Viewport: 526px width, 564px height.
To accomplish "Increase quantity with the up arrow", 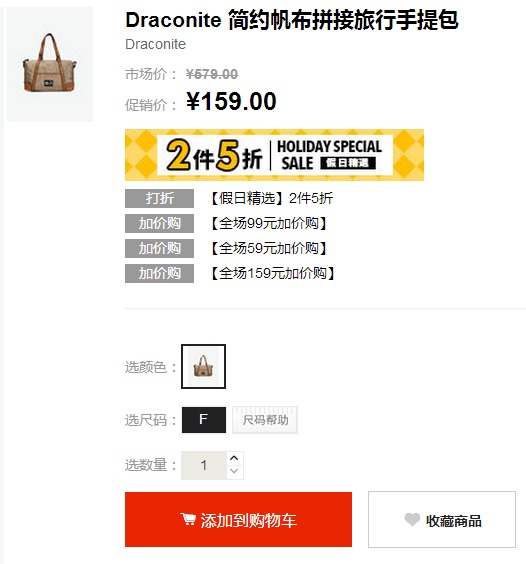I will 235,458.
